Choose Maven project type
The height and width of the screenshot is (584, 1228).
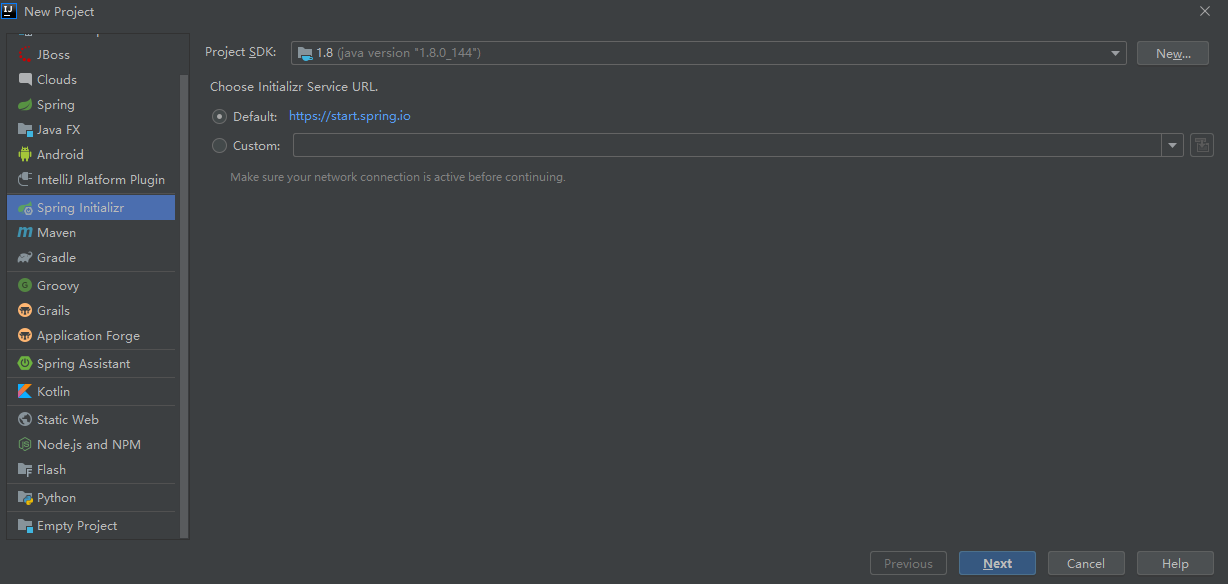tap(91, 233)
